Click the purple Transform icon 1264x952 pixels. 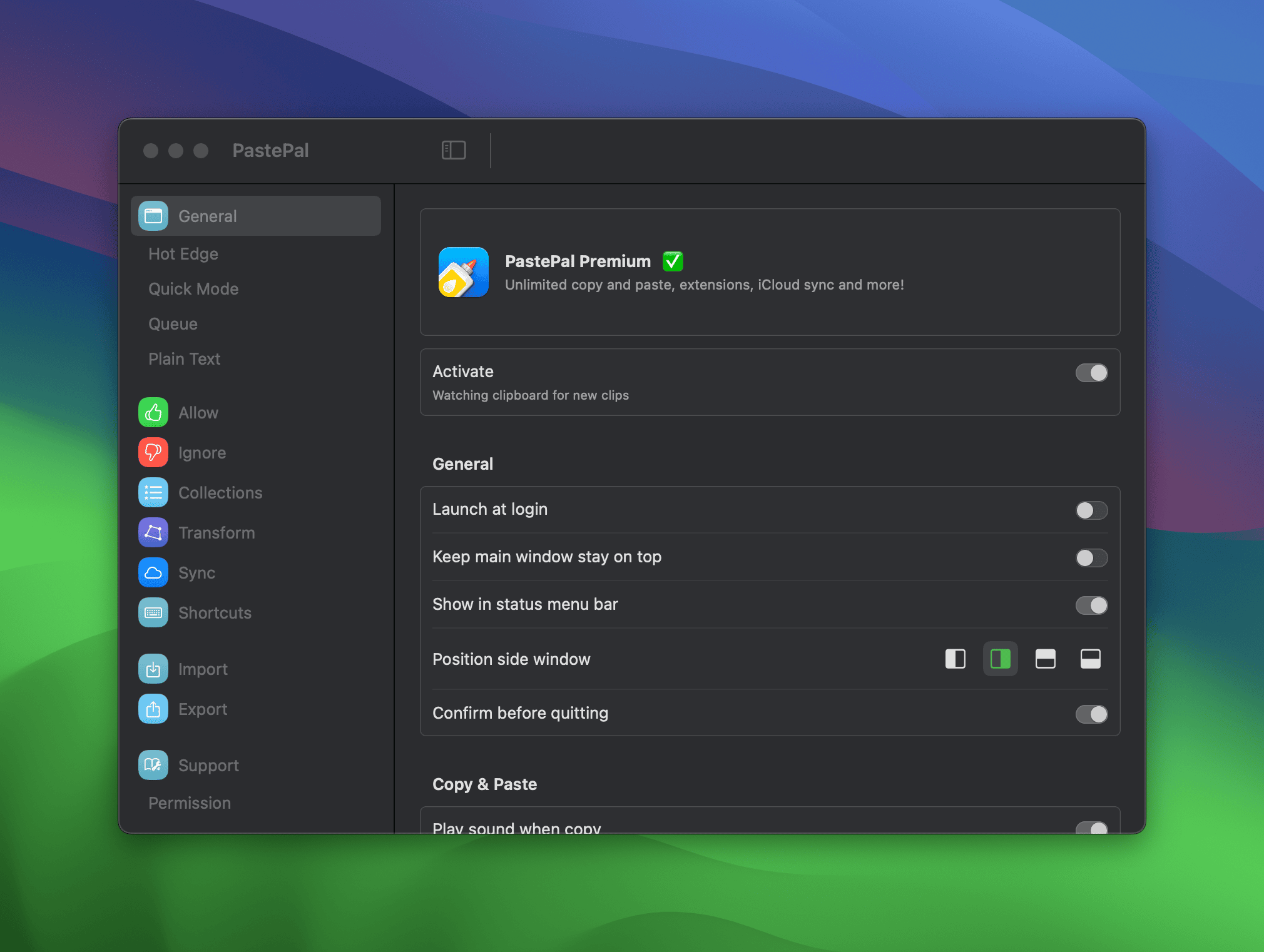(x=153, y=532)
